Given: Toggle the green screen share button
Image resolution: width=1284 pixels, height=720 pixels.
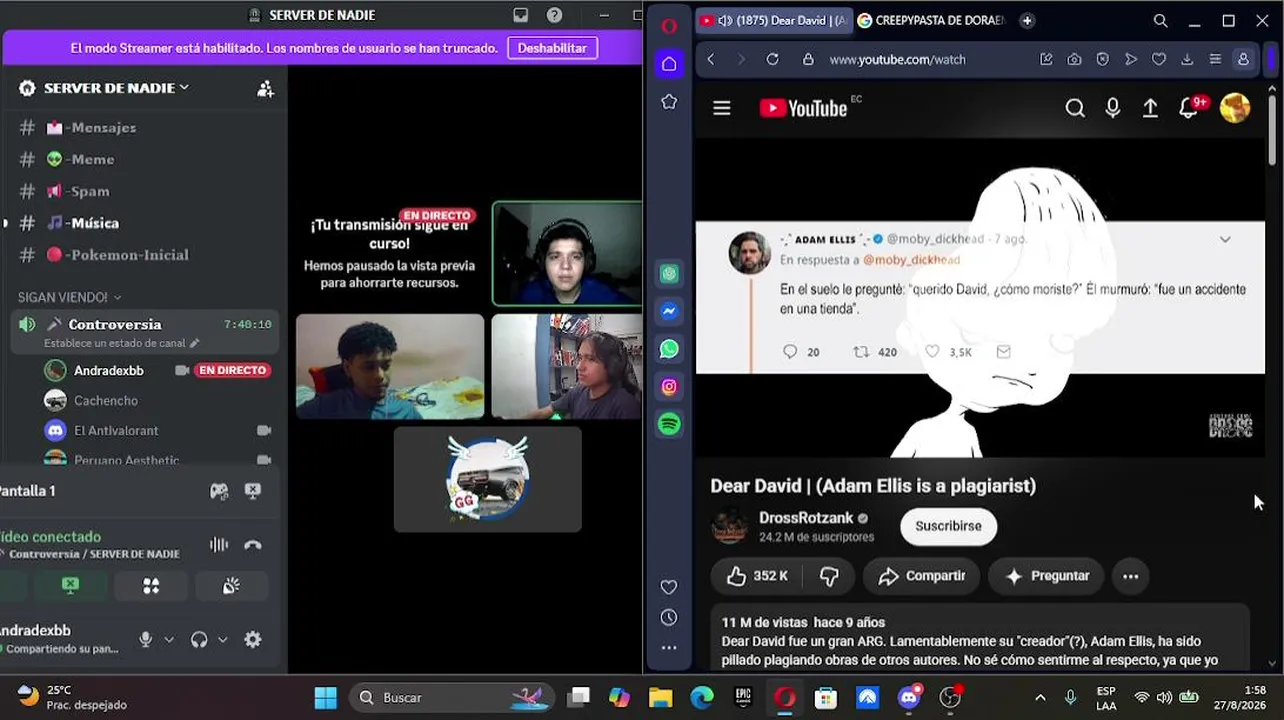Looking at the screenshot, I should tap(70, 586).
